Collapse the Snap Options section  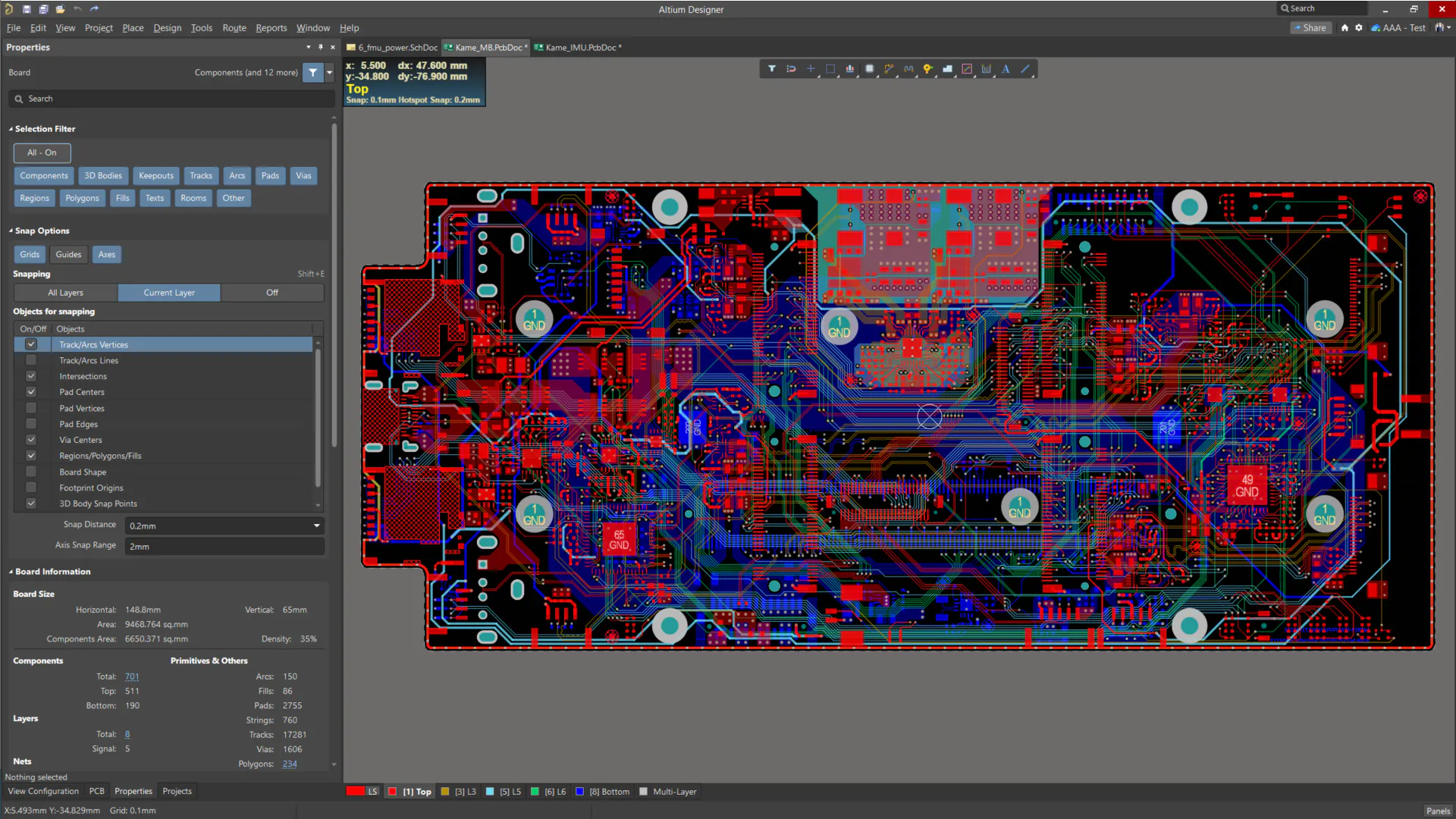tap(11, 231)
